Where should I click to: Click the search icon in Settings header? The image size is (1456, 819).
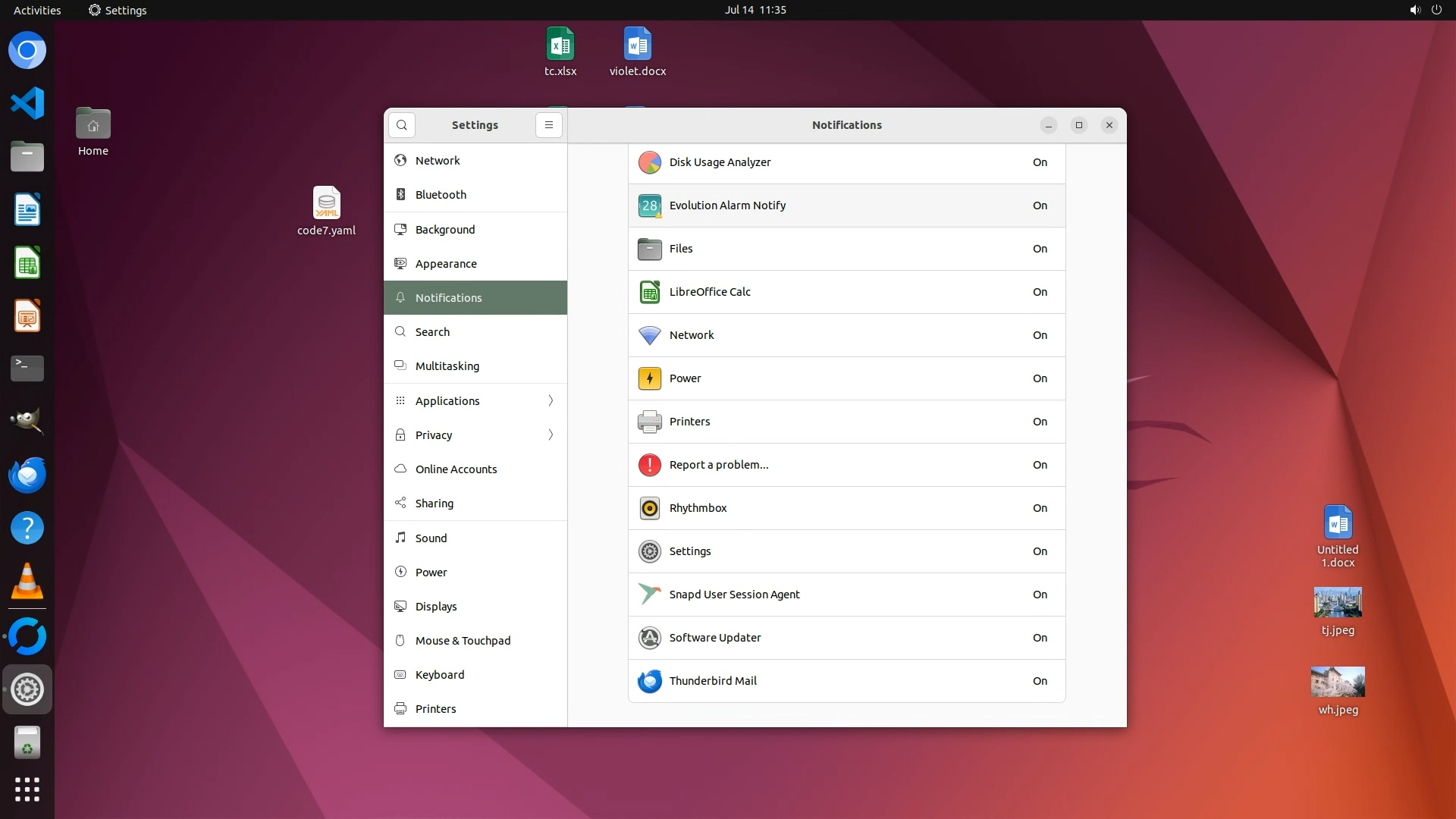point(402,125)
